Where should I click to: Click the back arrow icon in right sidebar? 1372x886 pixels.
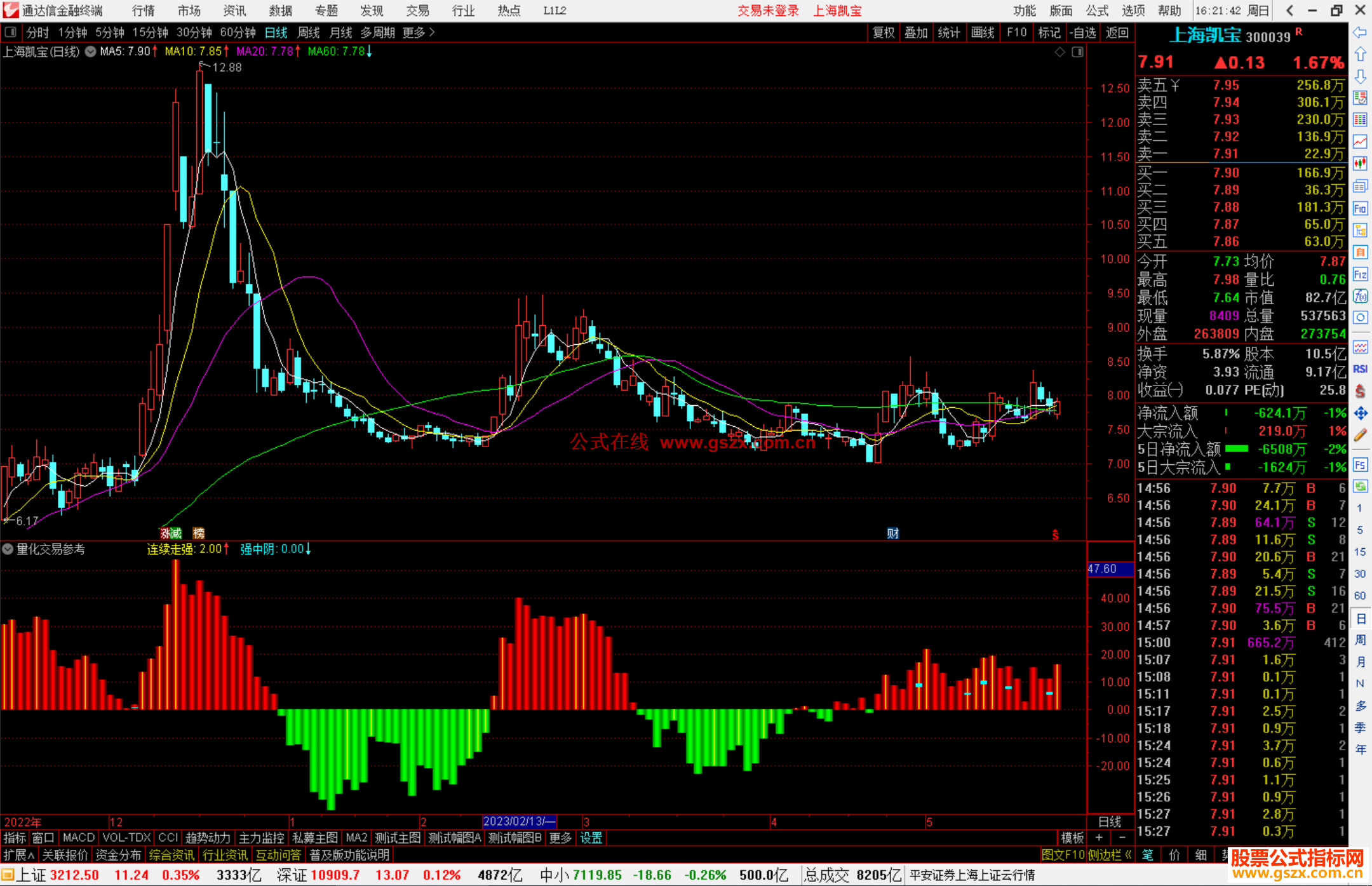tap(1360, 32)
